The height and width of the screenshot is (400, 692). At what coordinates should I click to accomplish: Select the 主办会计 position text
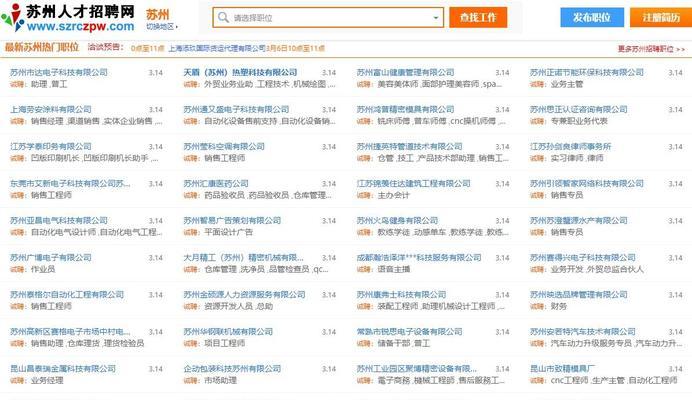tap(393, 195)
